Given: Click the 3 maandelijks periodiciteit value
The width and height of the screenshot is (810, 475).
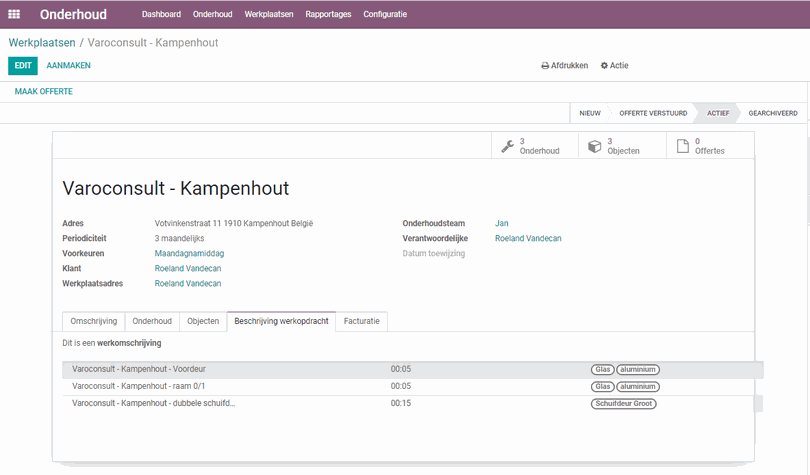Looking at the screenshot, I should coord(179,239).
